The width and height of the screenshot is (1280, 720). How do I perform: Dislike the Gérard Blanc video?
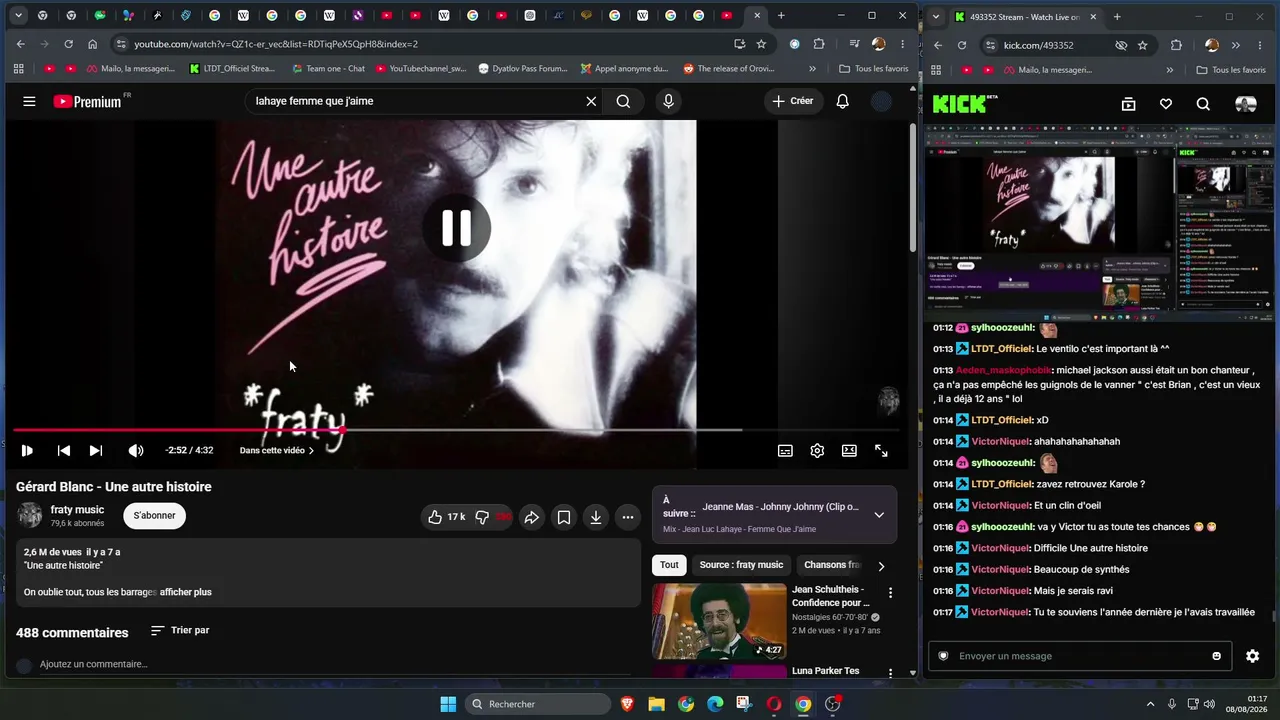coord(492,517)
